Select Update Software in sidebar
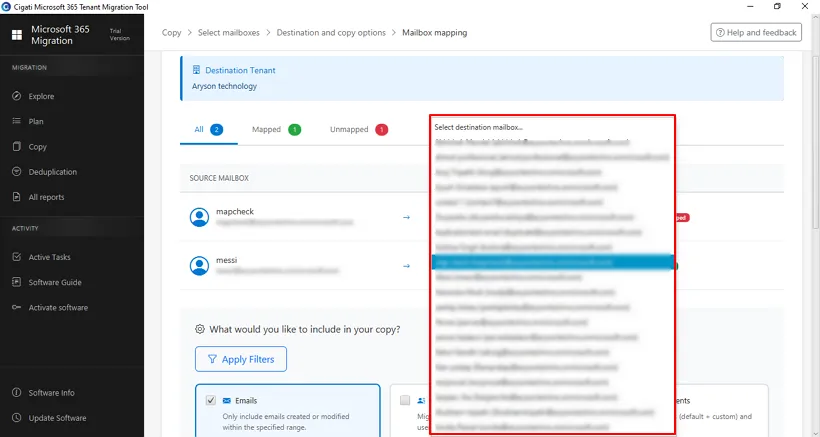Screen dimensions: 820x437 click(57, 418)
